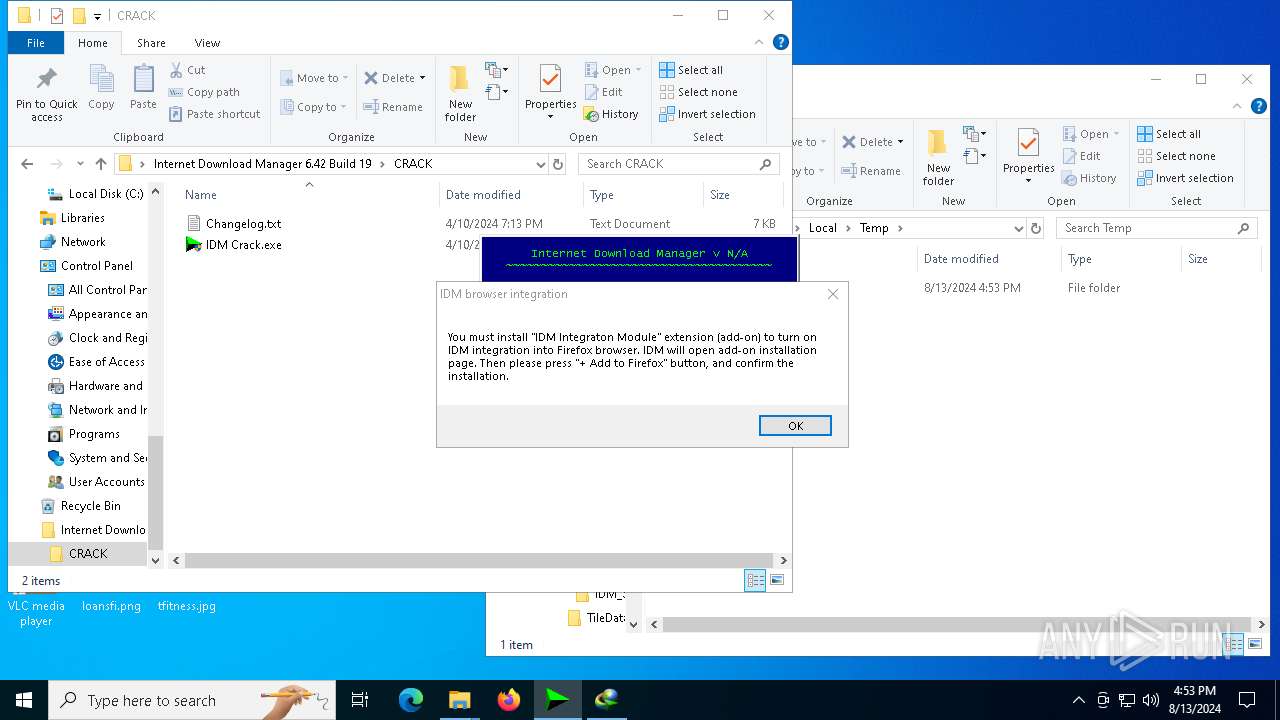Click OK in IDM browser integration dialog
The height and width of the screenshot is (720, 1280).
[x=795, y=426]
